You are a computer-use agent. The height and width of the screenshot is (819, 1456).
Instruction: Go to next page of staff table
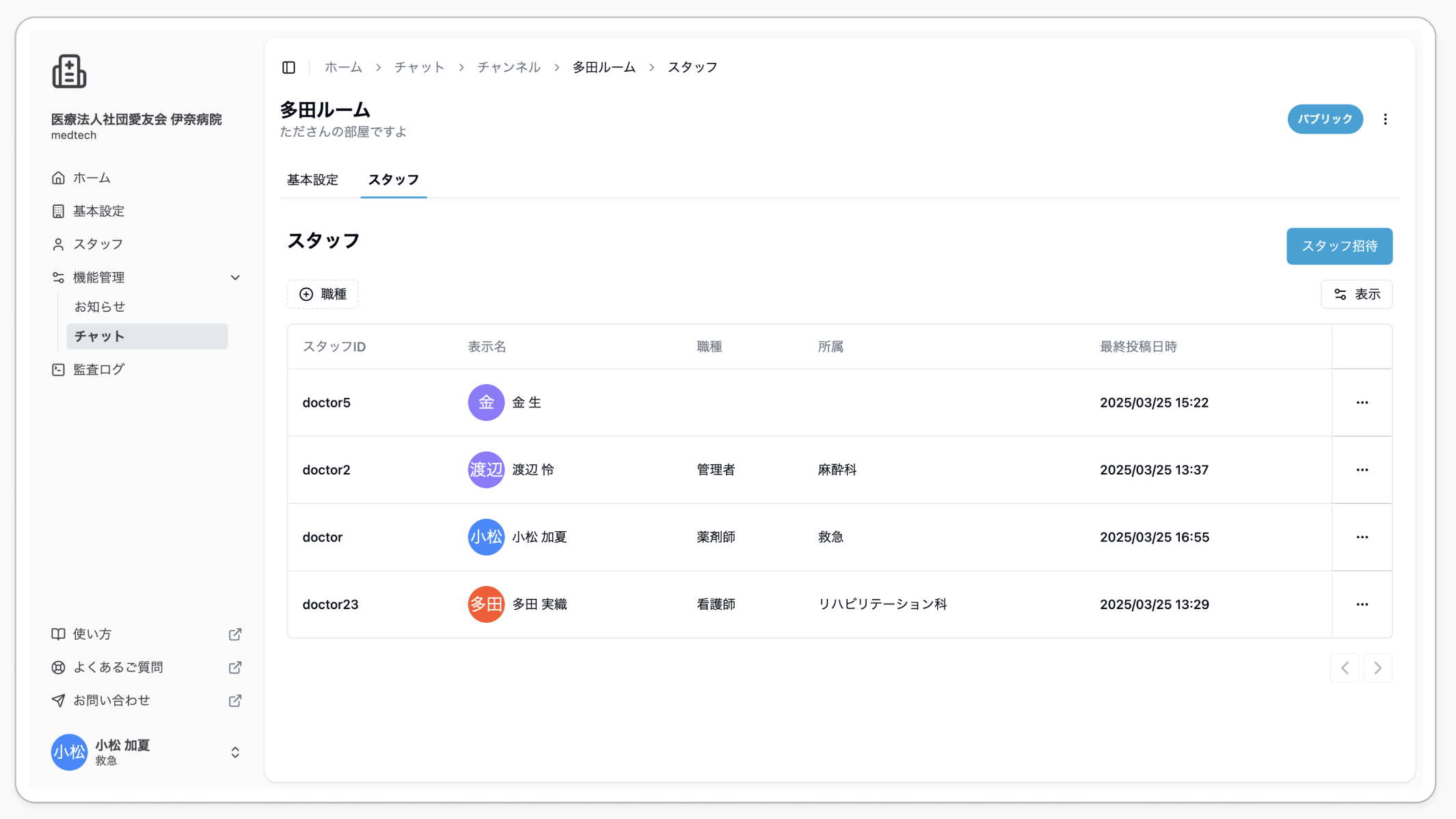(1377, 668)
